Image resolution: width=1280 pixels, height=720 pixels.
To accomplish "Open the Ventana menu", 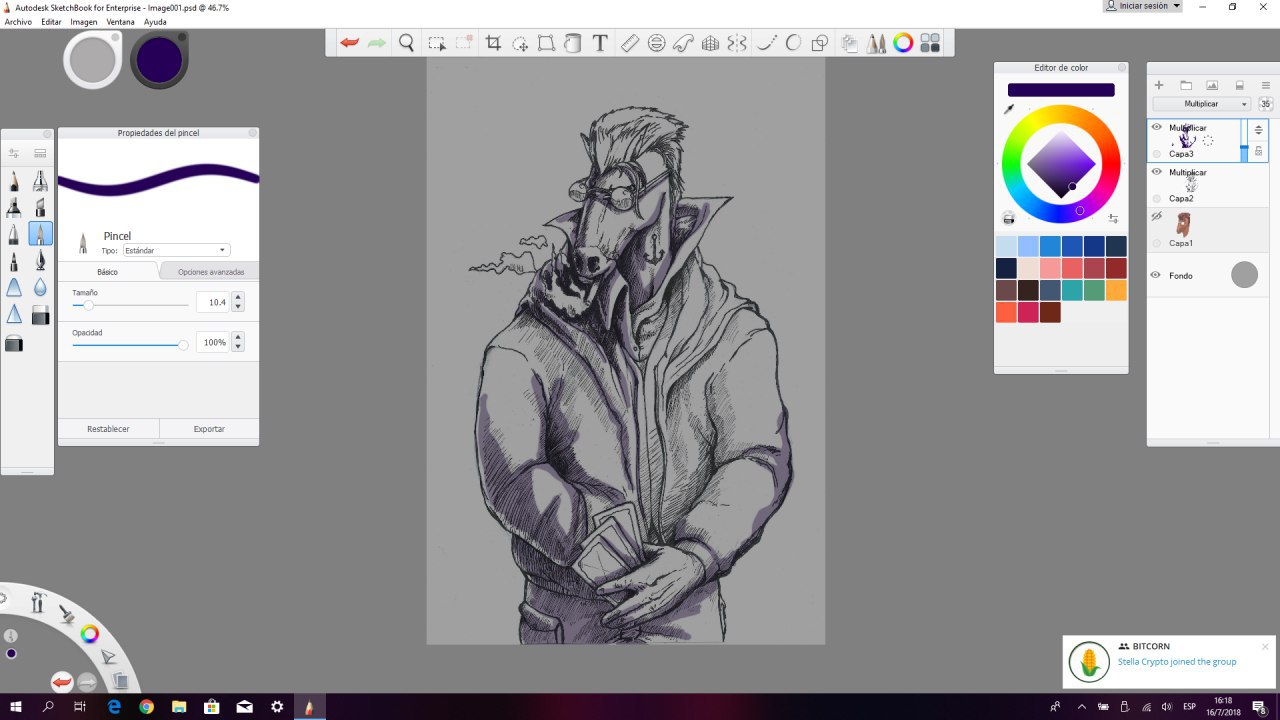I will 120,21.
